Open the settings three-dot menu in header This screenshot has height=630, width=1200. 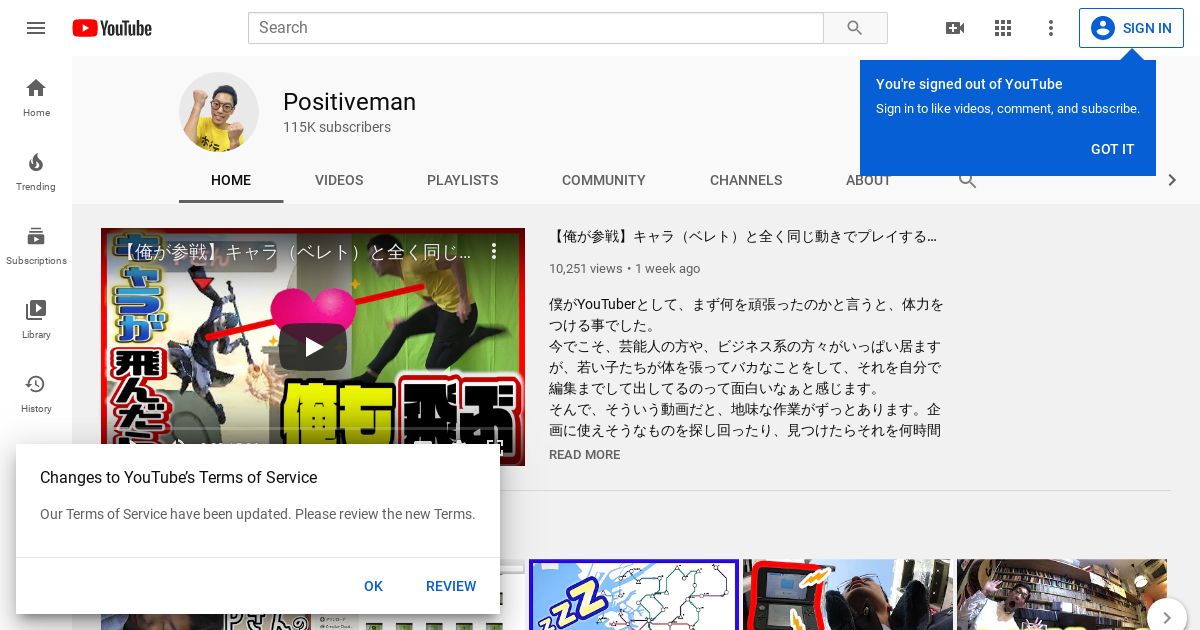(1051, 28)
